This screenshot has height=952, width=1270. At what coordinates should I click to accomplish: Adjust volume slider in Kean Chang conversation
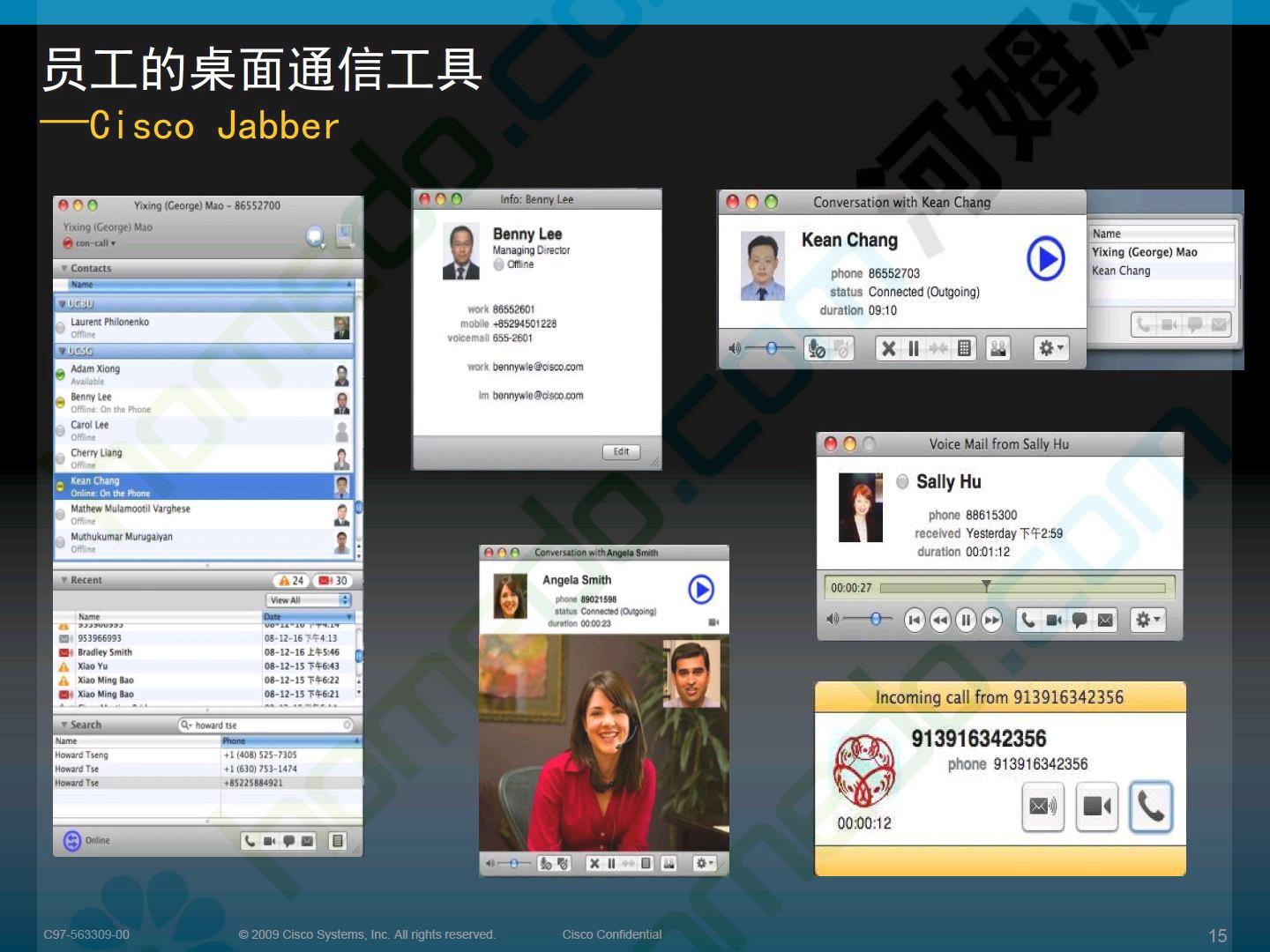[772, 349]
